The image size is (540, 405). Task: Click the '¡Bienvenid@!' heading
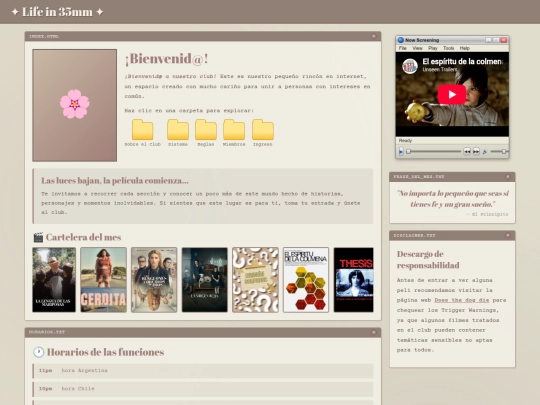click(x=166, y=59)
